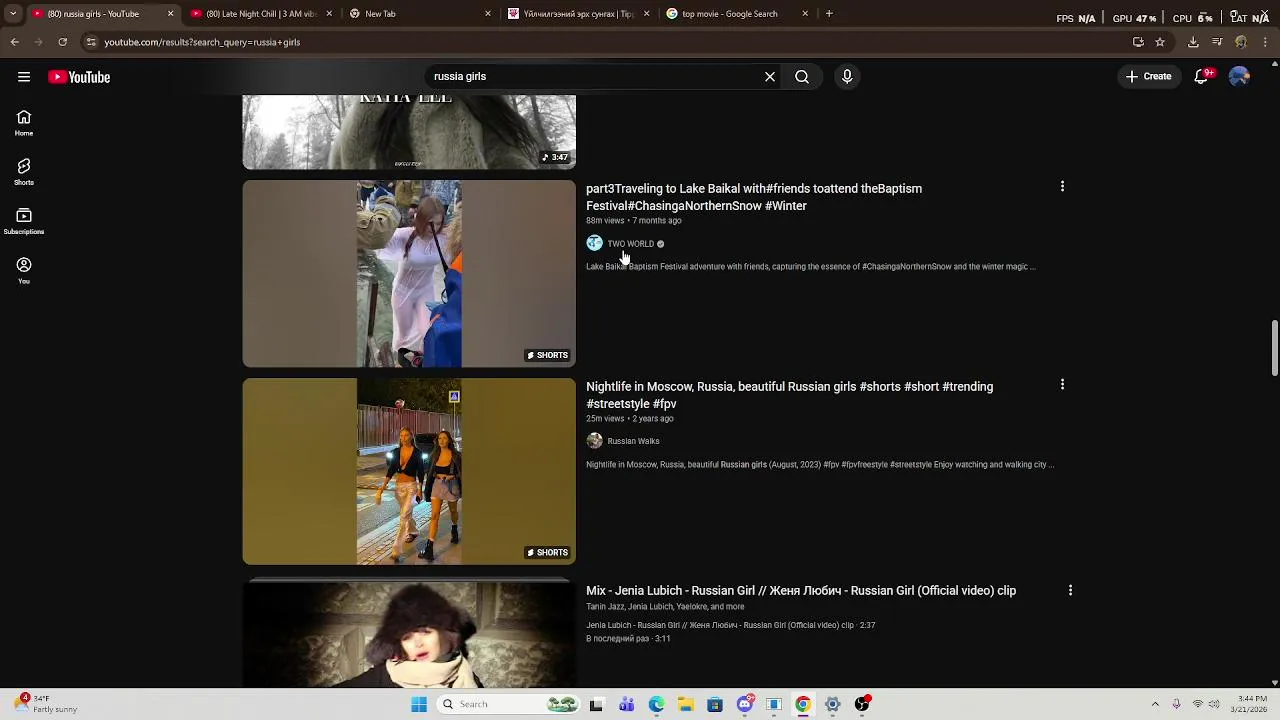
Task: Click '88m views' under the Lake Baikal video
Action: pyautogui.click(x=605, y=221)
